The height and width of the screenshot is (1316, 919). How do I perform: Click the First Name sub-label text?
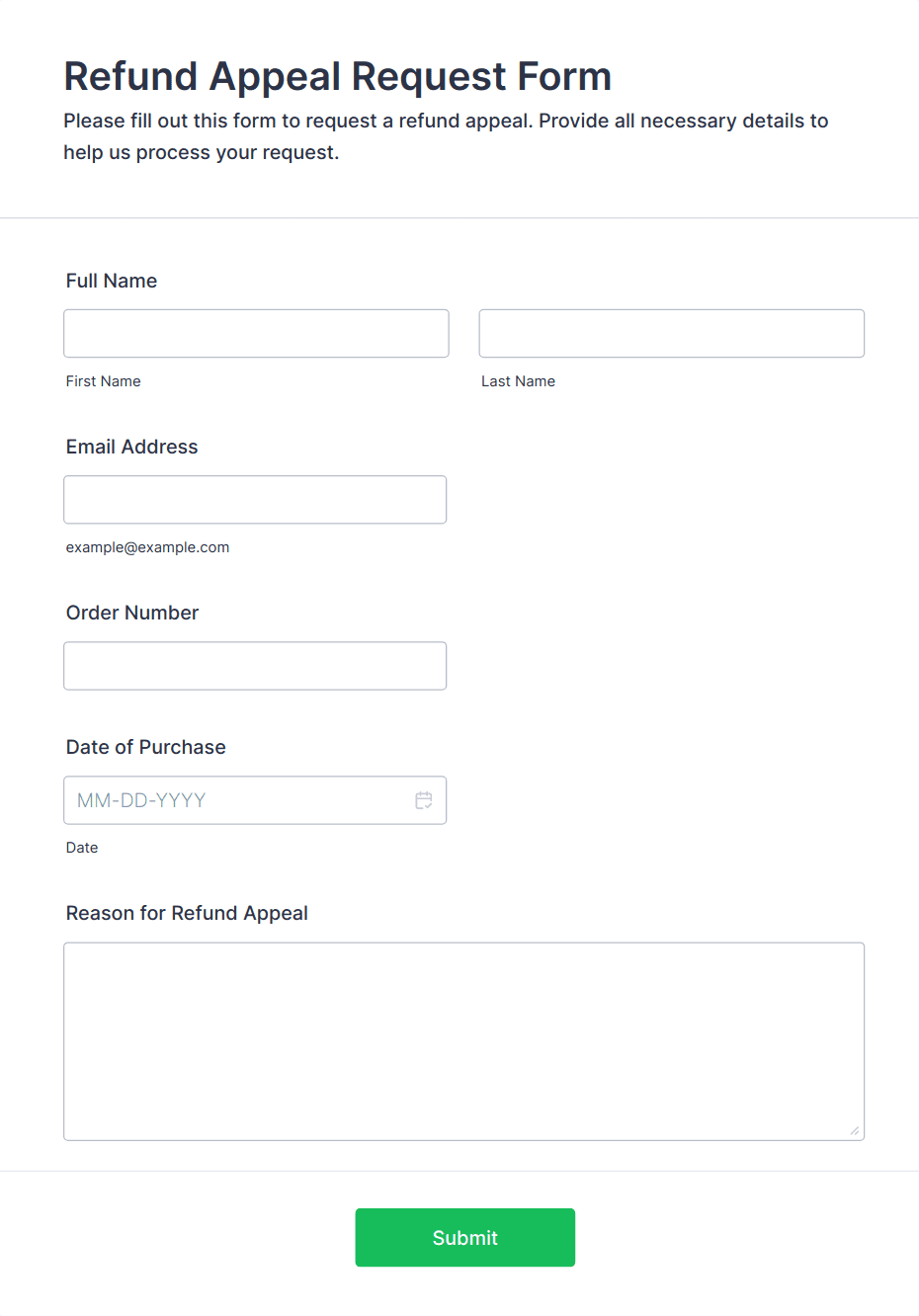coord(104,381)
